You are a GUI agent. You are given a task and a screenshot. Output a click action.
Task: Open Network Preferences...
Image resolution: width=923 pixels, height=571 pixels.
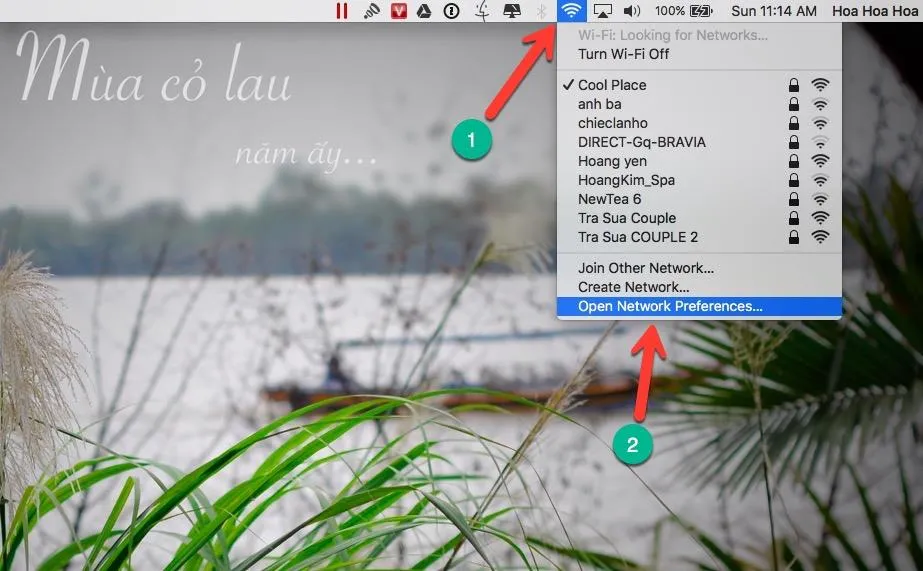tap(699, 306)
